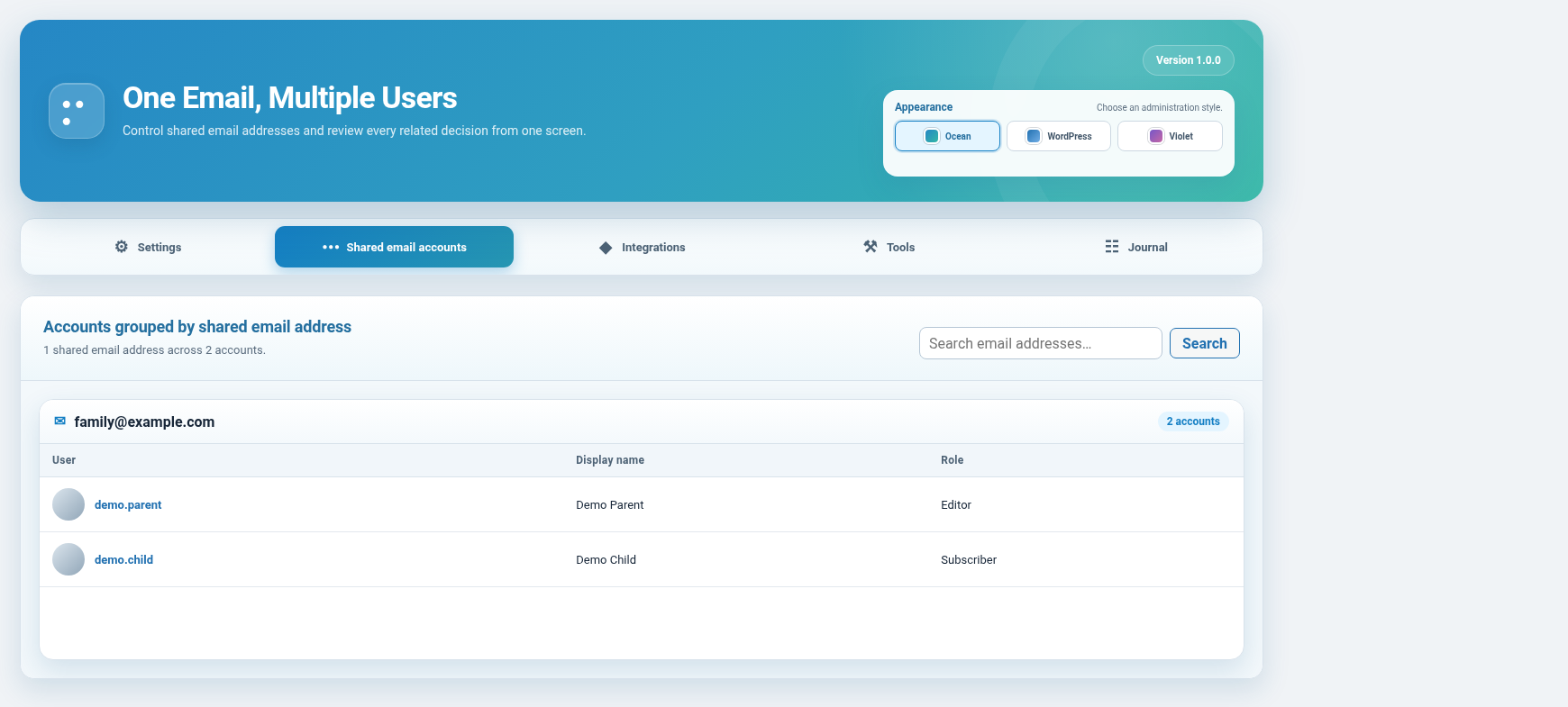Click the plugin logo icon in header

pos(77,111)
